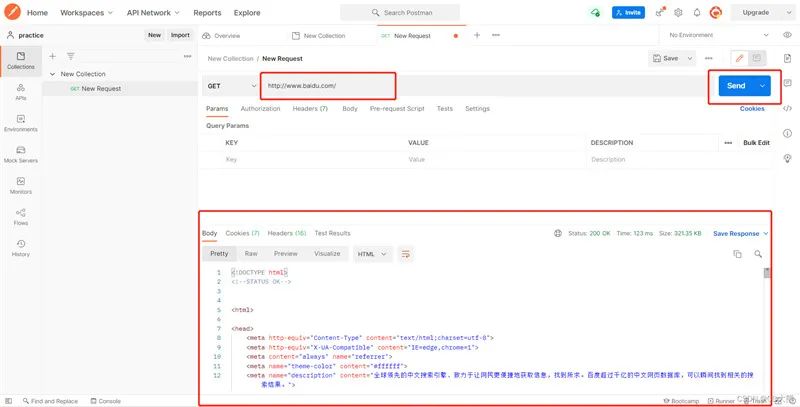Open tab bar more actions ellipsis

[495, 35]
